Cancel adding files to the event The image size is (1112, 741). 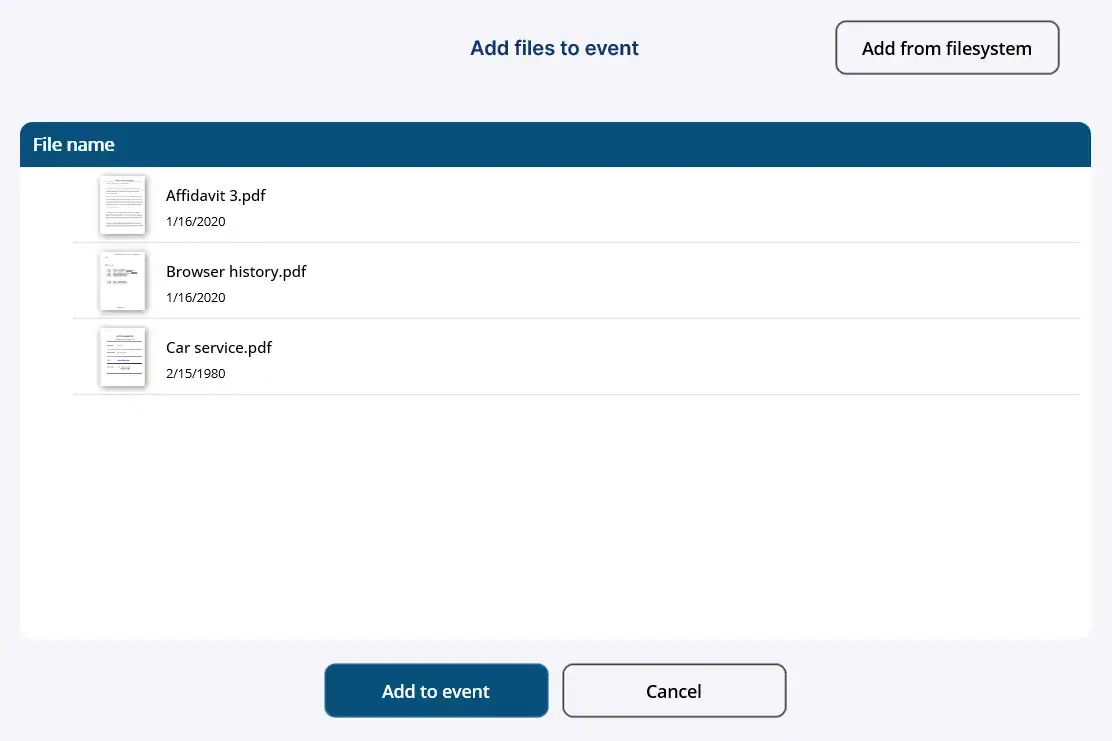[x=674, y=691]
